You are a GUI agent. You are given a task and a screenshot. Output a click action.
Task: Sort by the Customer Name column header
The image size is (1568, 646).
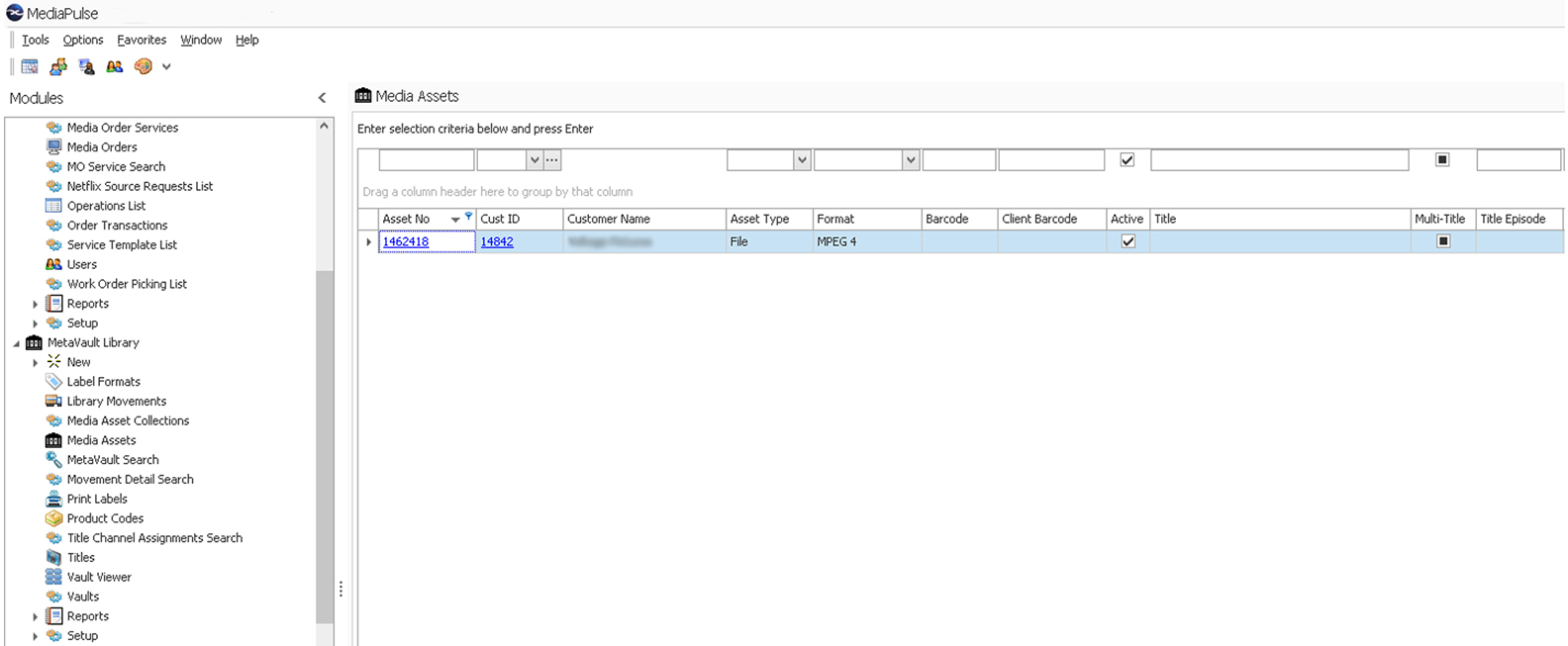(643, 219)
